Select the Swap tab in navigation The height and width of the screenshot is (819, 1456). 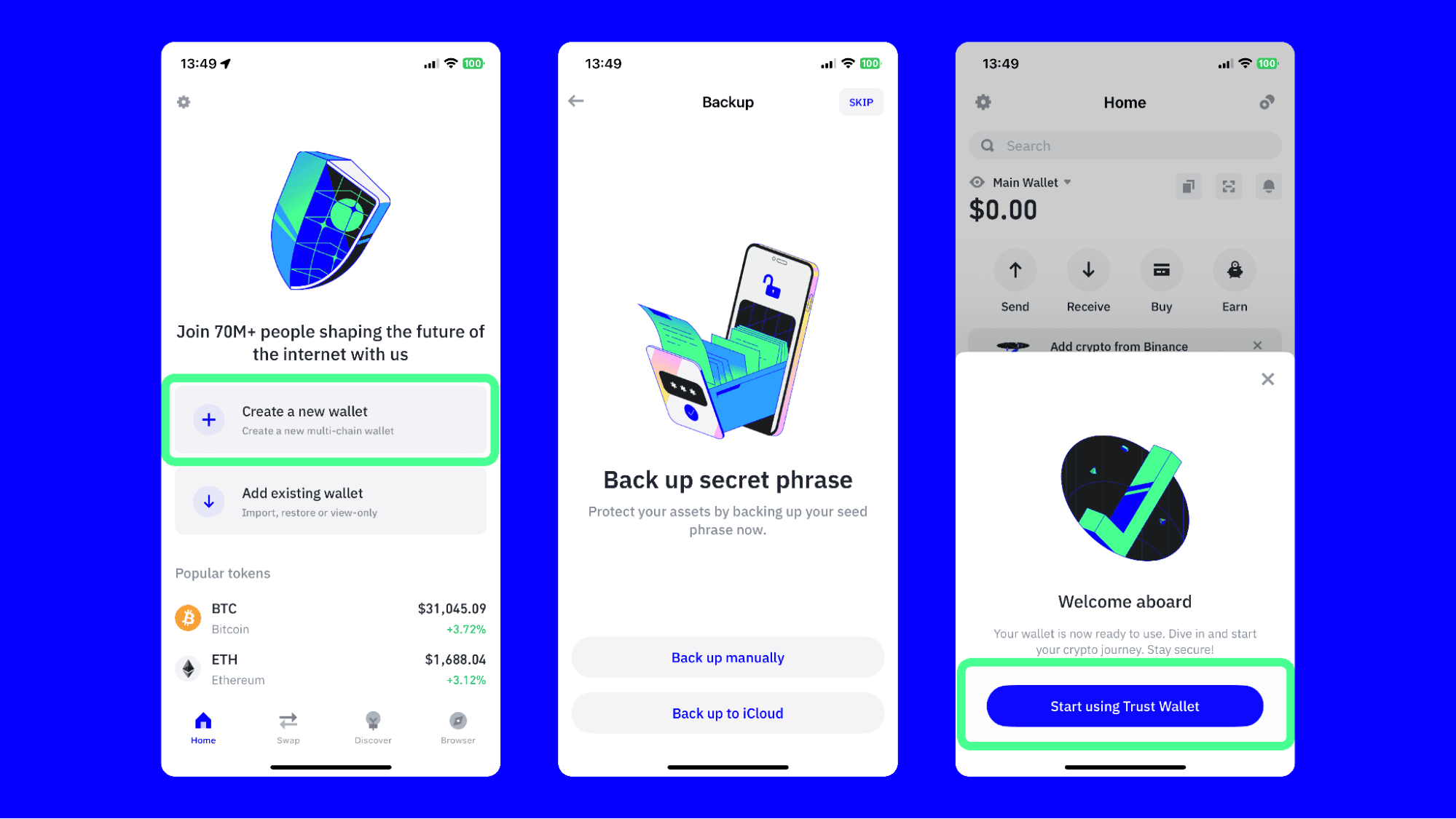point(288,728)
